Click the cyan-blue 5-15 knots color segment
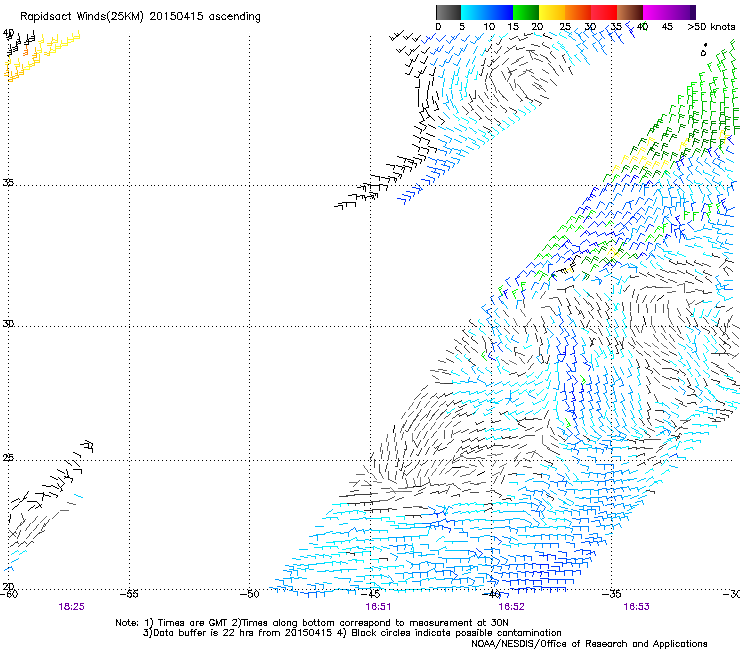Viewport: 740px width, 650px height. pos(487,12)
